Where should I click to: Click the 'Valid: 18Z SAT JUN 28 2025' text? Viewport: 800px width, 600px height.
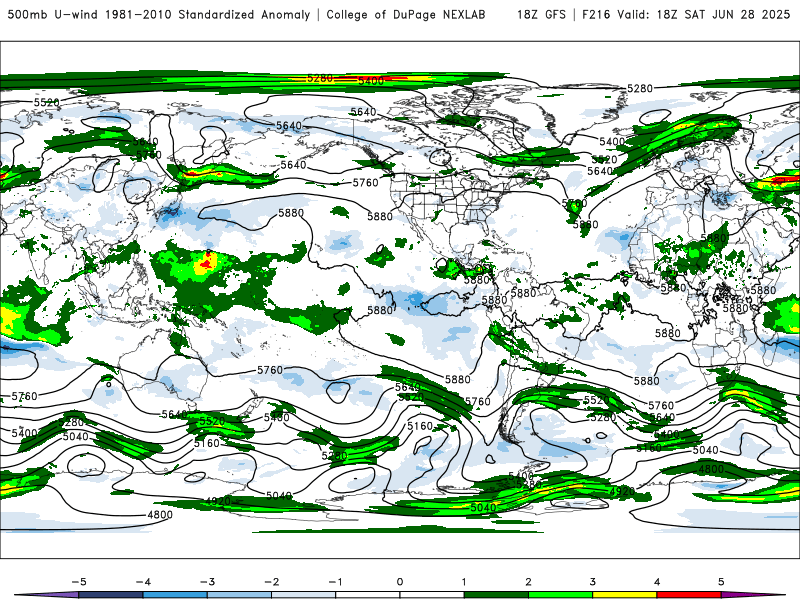tap(704, 14)
